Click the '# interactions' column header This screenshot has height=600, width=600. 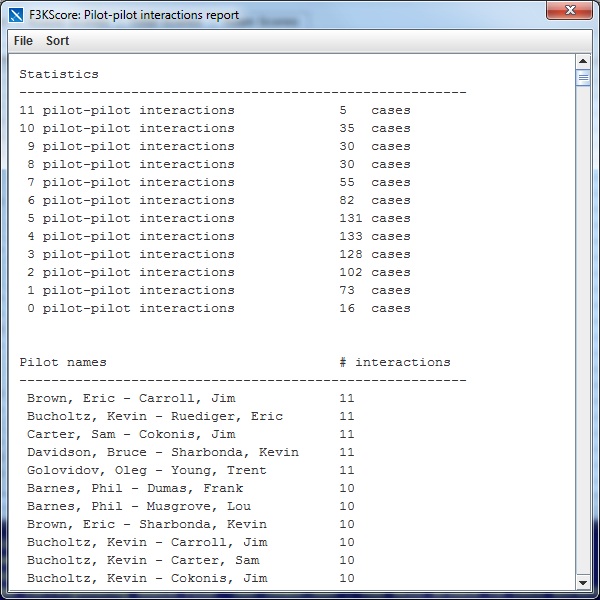coord(395,362)
